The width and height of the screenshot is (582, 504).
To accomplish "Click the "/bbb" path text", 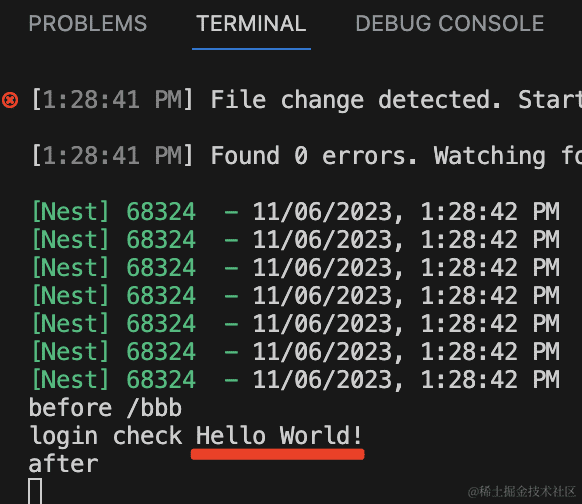I will (x=154, y=408).
